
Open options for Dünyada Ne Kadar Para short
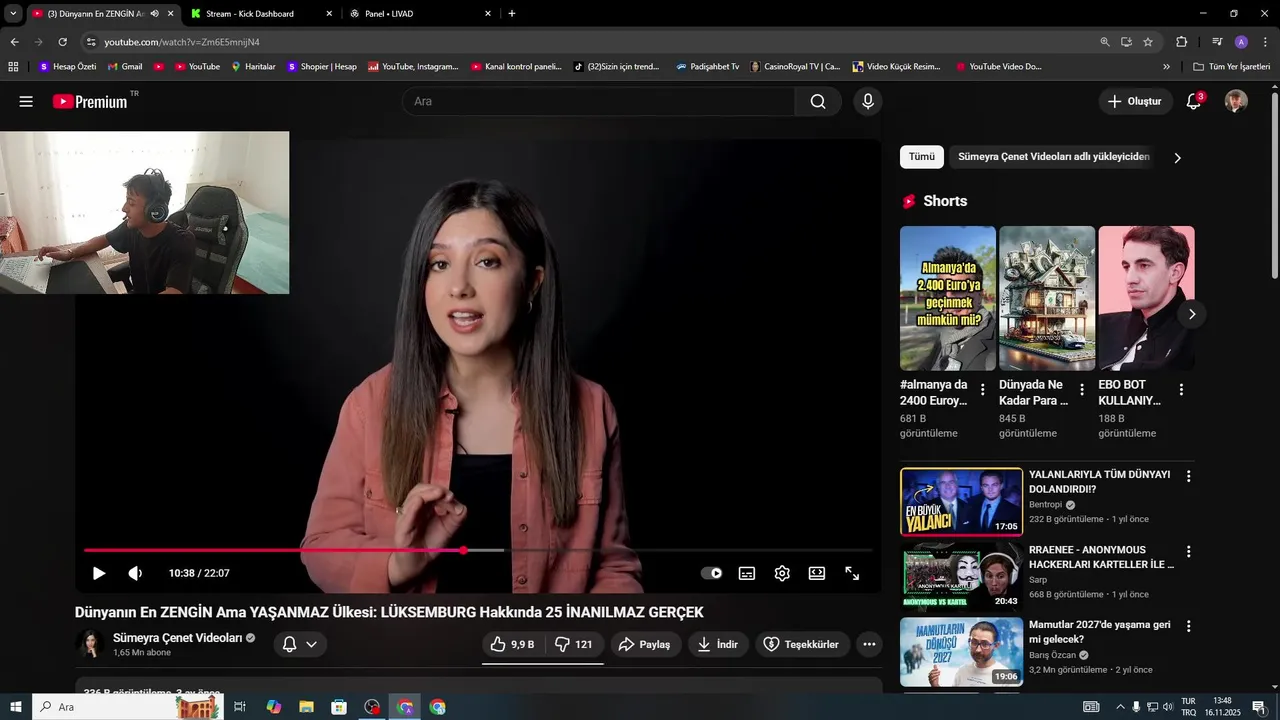[x=1082, y=390]
